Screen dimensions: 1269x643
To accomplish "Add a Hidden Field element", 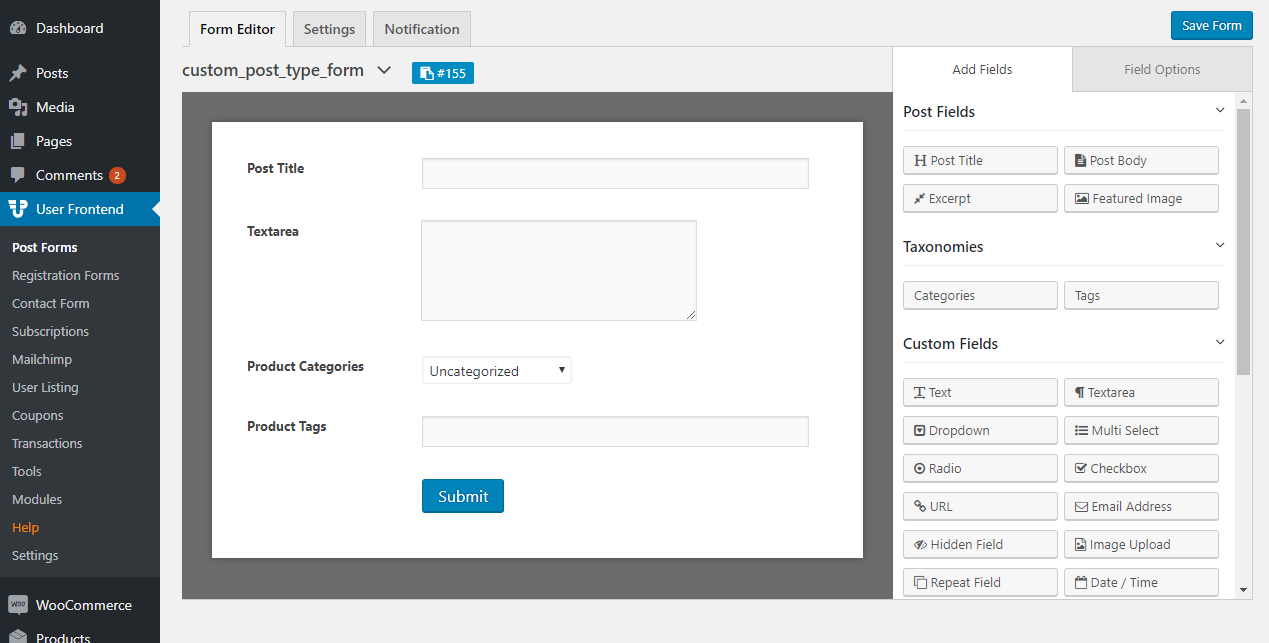I will [x=979, y=544].
